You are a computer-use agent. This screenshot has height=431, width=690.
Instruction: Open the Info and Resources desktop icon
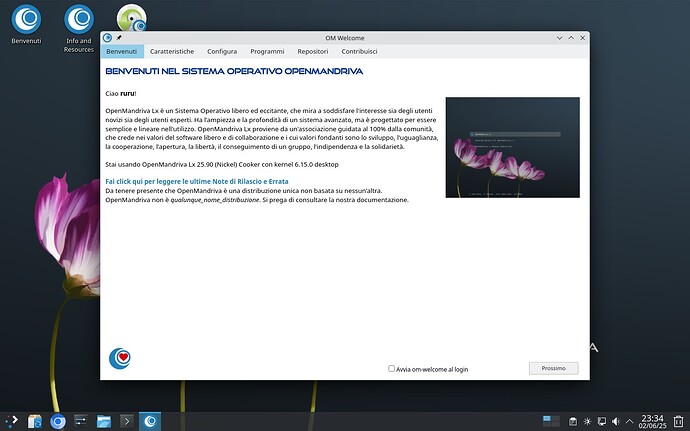click(79, 29)
